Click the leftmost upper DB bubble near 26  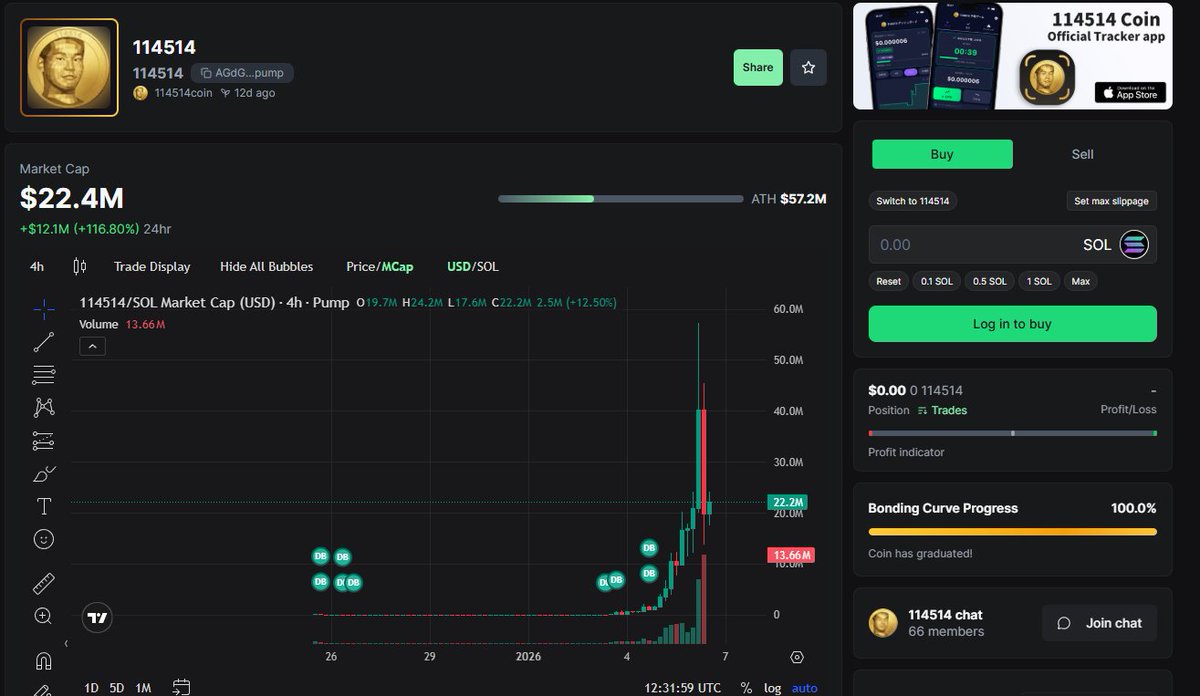(320, 556)
